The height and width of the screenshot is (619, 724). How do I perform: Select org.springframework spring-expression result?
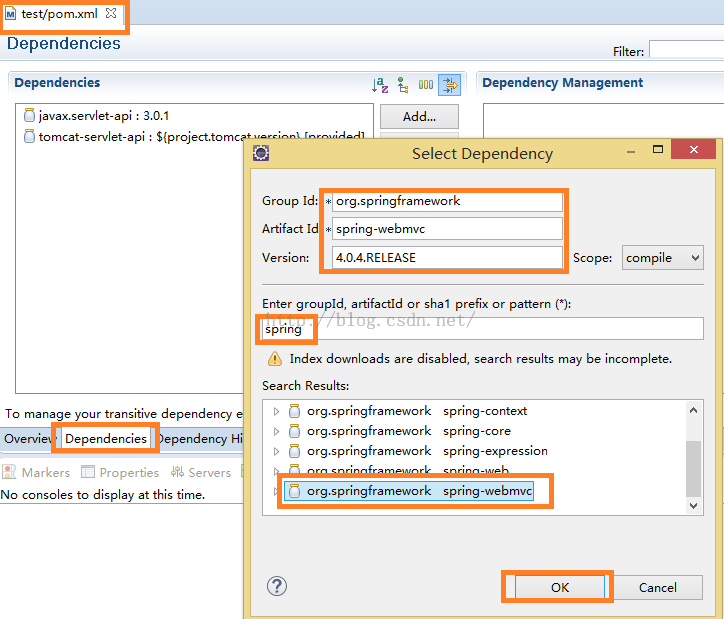click(418, 451)
